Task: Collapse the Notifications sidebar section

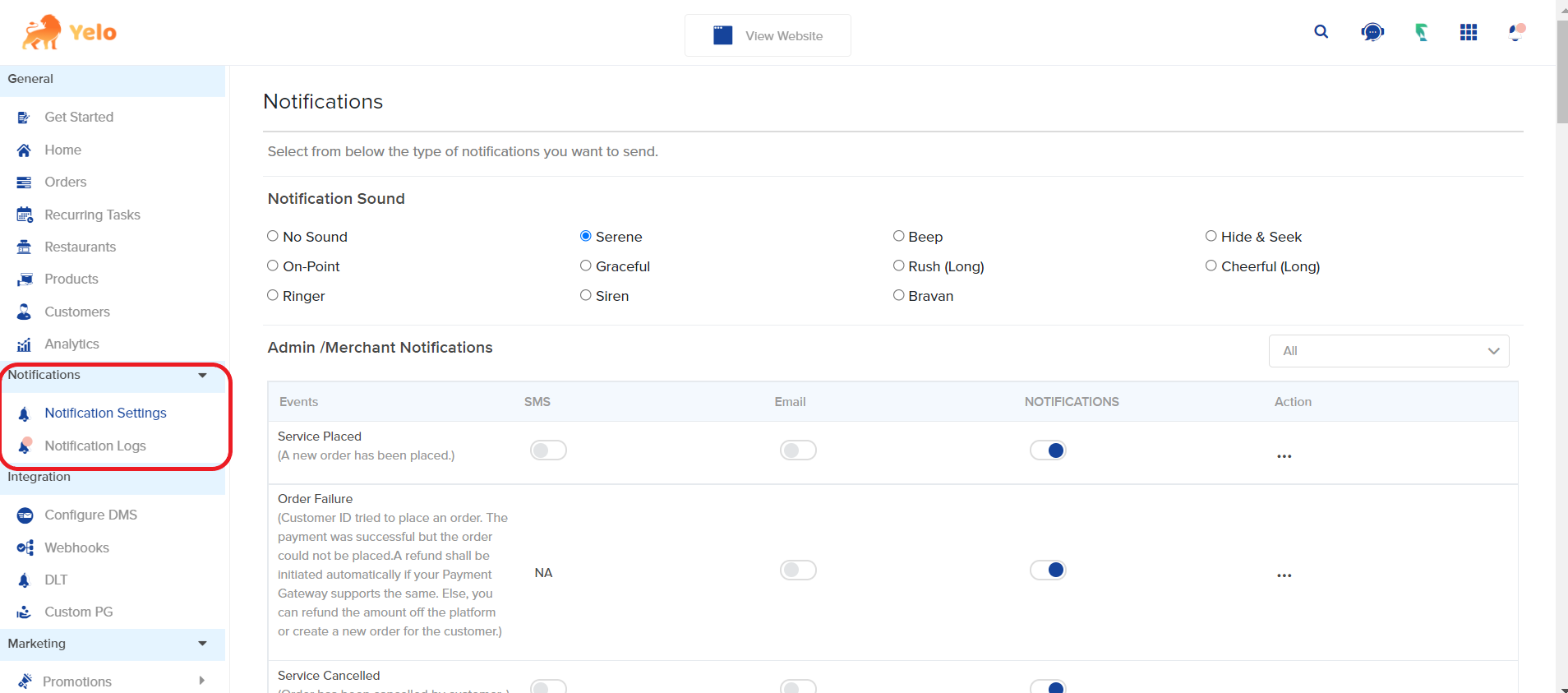Action: pyautogui.click(x=202, y=375)
